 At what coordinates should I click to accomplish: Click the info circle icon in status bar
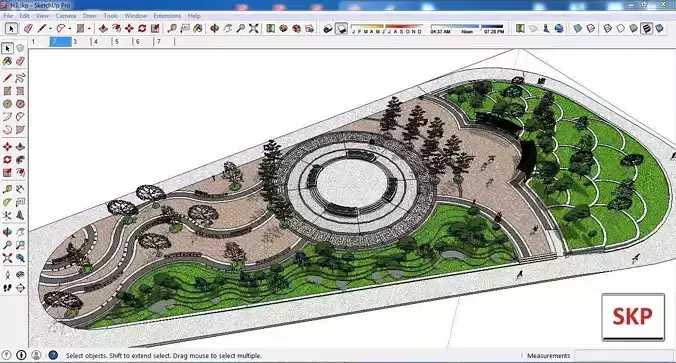pos(21,355)
